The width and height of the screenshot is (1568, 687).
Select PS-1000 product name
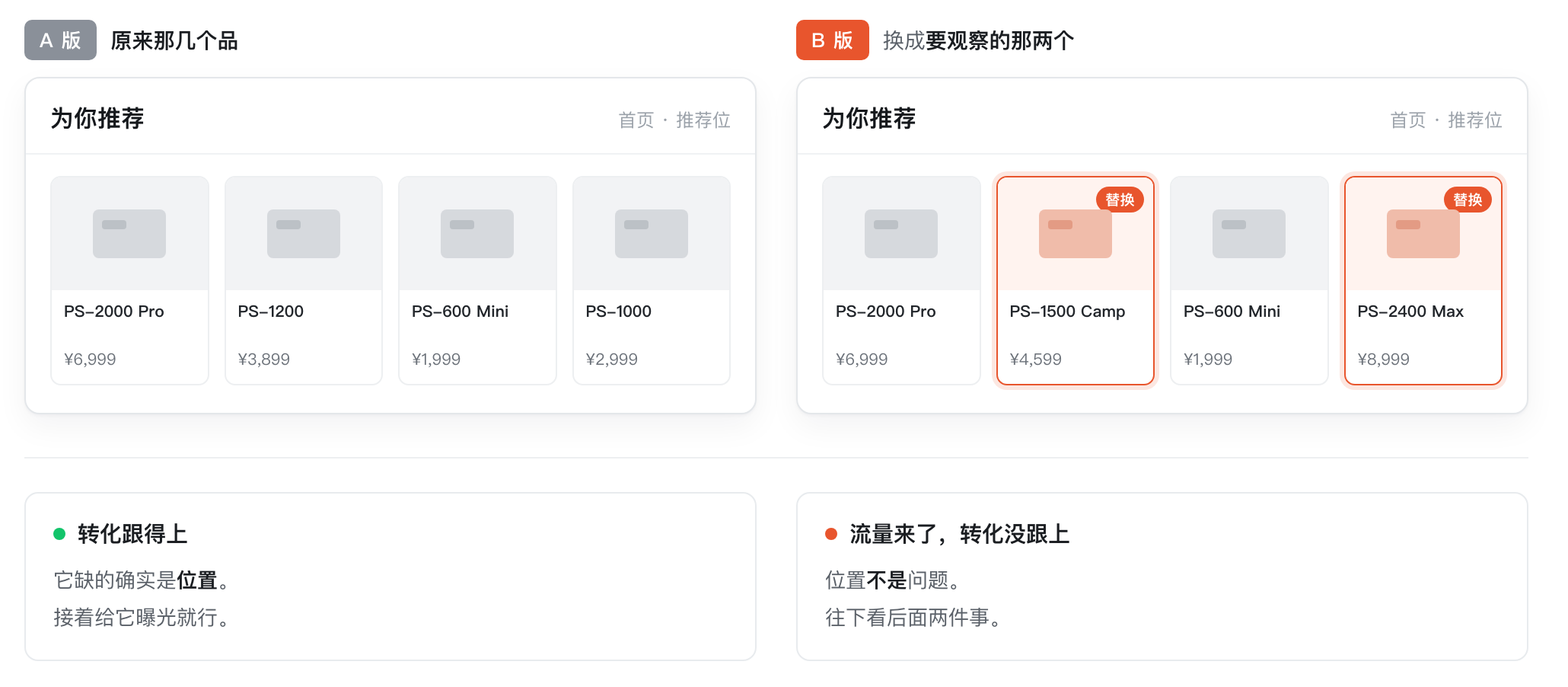(x=619, y=312)
